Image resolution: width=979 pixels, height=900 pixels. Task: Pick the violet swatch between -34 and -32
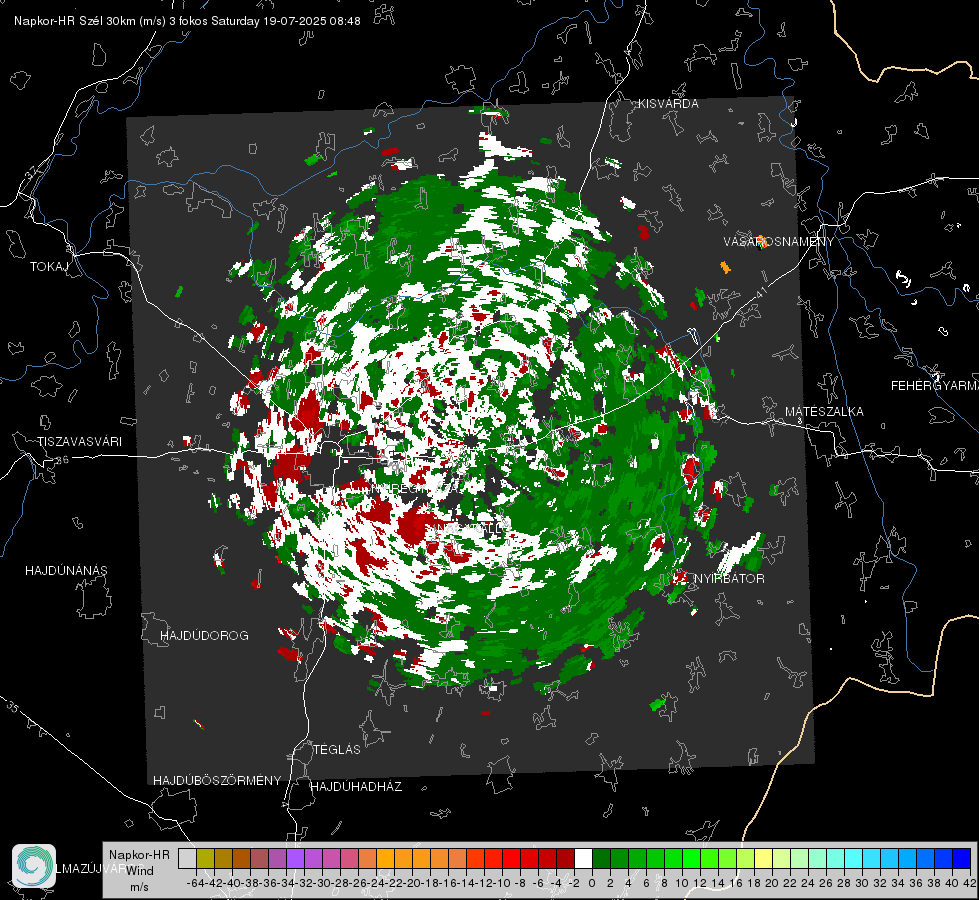(x=295, y=858)
